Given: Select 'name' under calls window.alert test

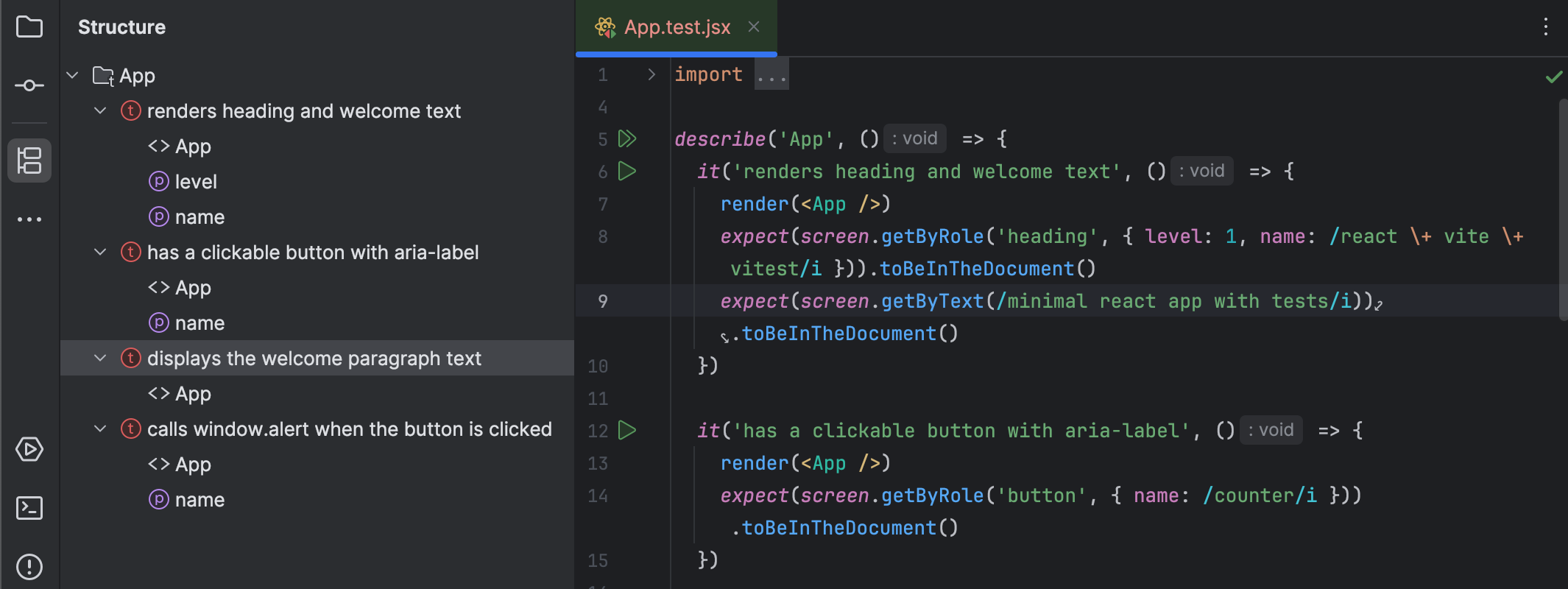Looking at the screenshot, I should point(199,500).
